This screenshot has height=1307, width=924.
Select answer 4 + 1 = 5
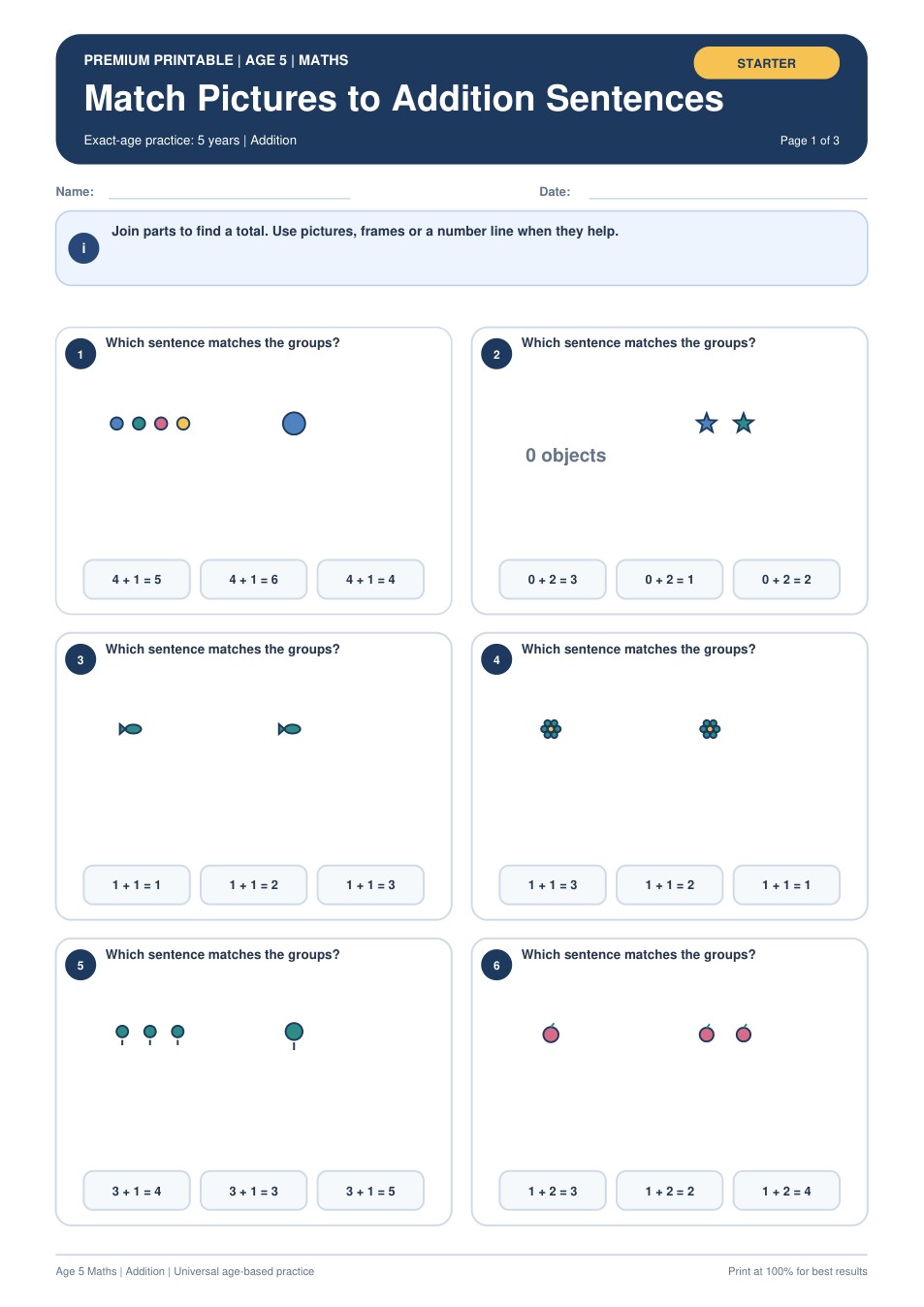pos(137,580)
